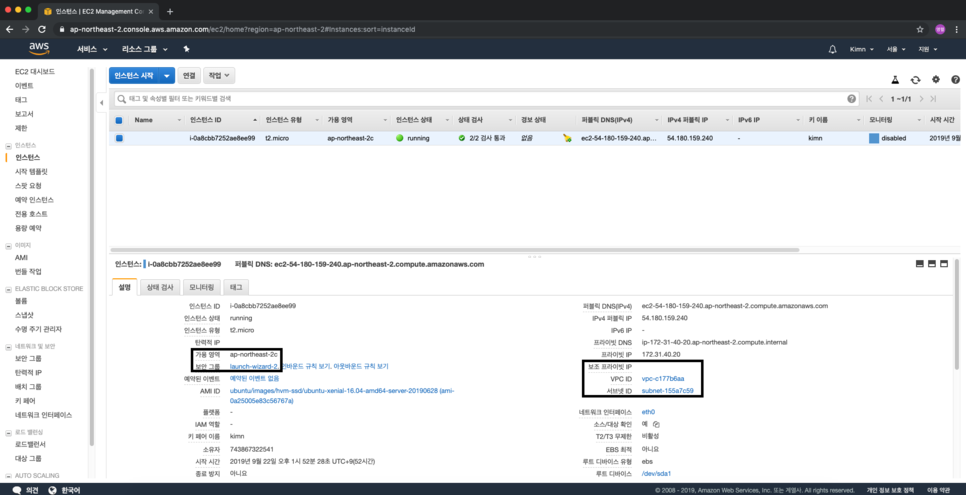Click the 인스턴스 시작 button

134,75
